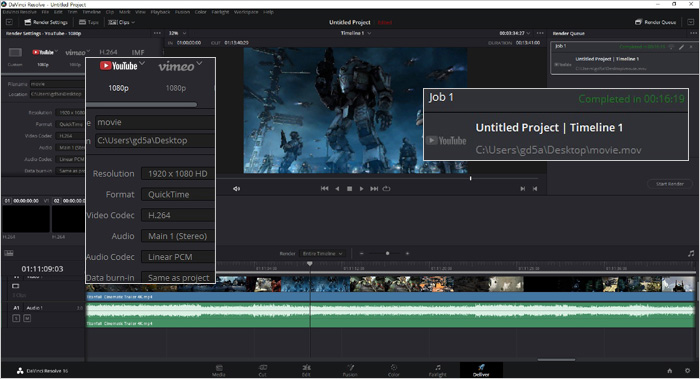The image size is (700, 379).
Task: Select the H.264 render preset
Action: 108,52
